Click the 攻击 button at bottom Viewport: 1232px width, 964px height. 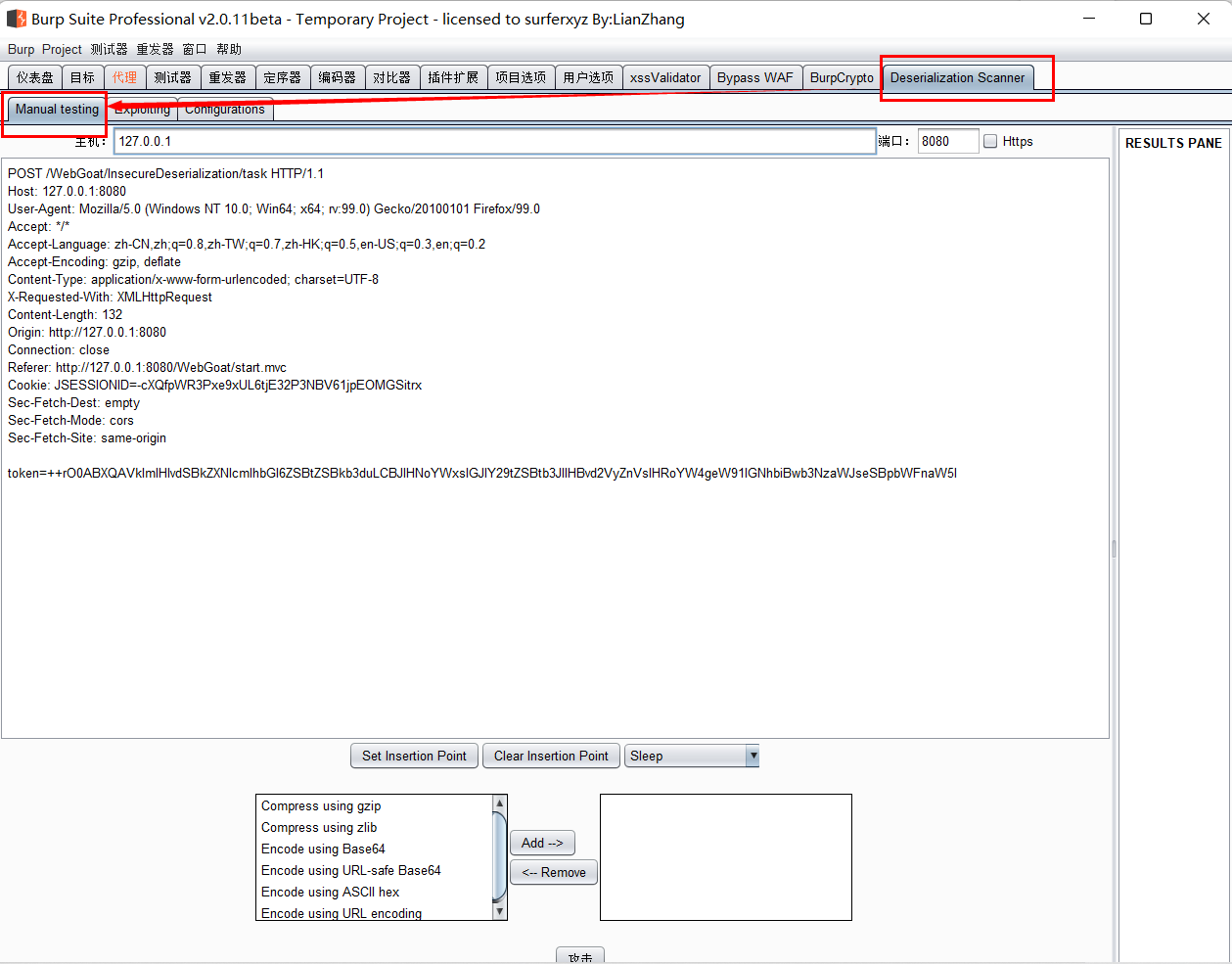click(580, 956)
